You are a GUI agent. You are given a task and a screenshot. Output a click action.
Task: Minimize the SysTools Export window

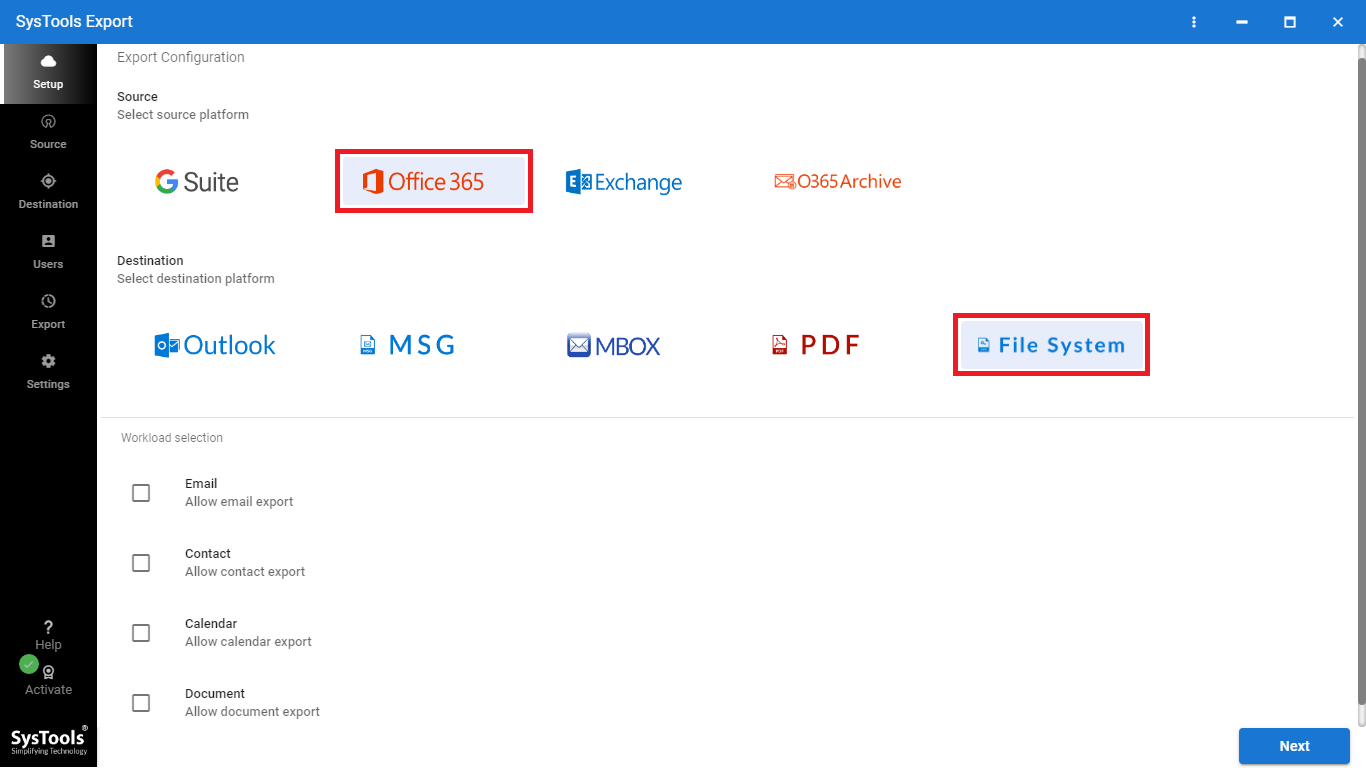point(1242,22)
